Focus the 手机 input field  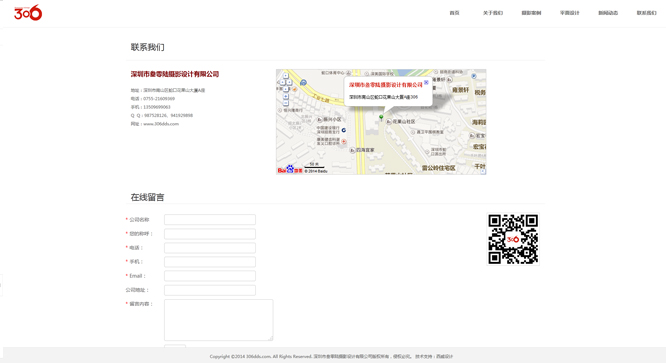[210, 262]
